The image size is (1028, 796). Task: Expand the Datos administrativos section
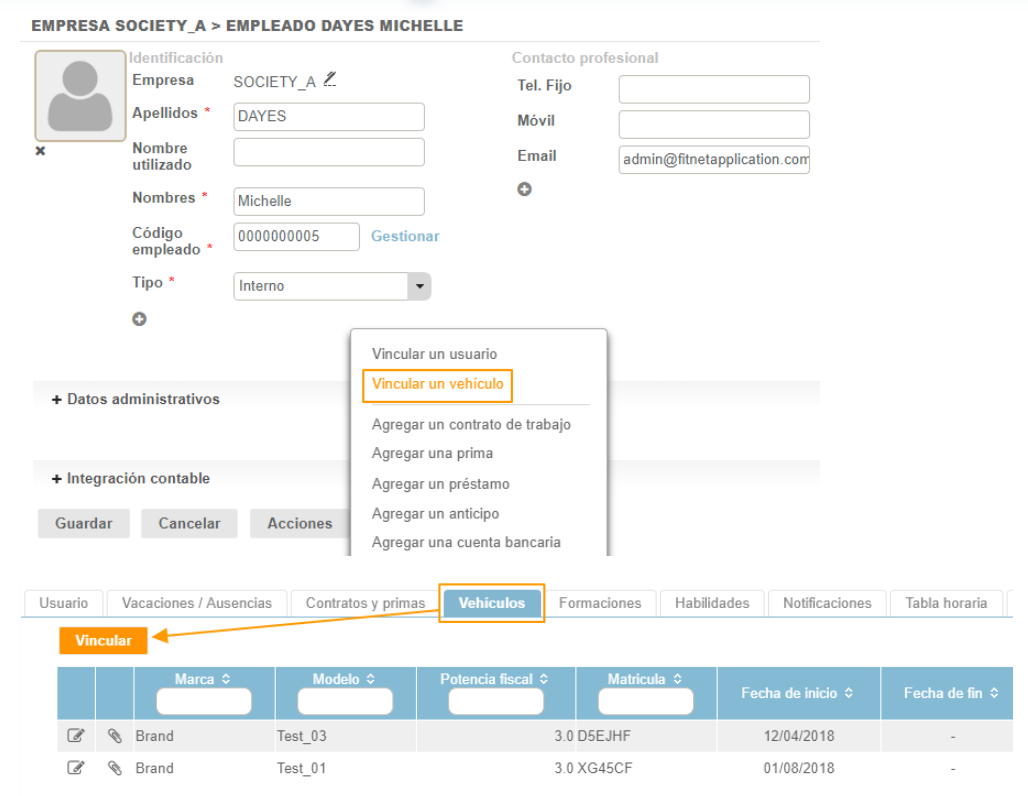(136, 399)
